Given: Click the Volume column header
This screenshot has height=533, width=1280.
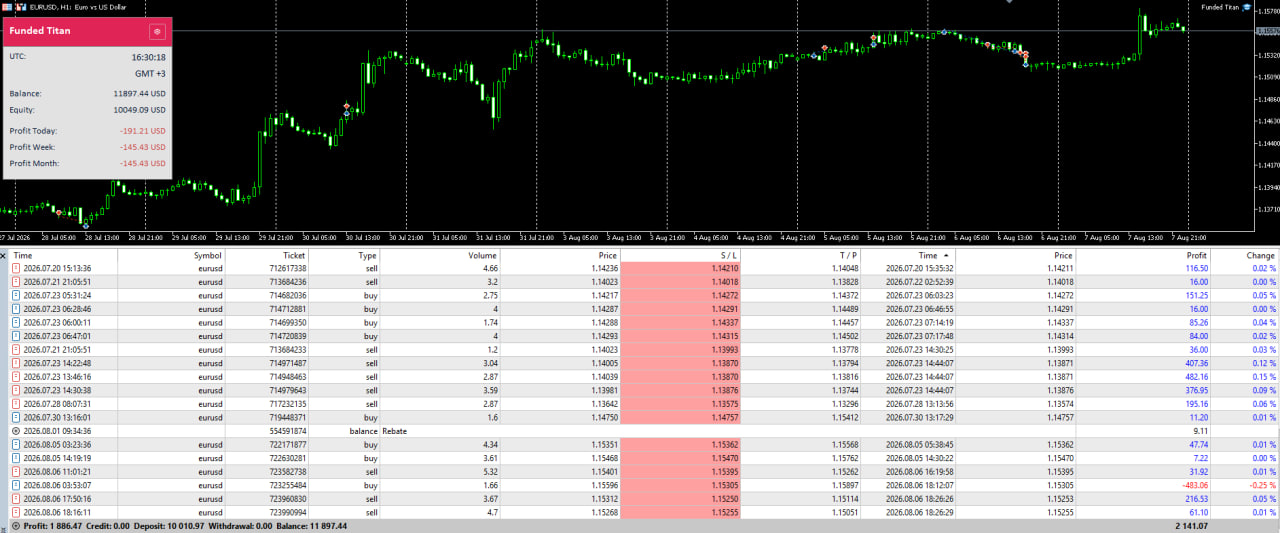Looking at the screenshot, I should tap(483, 256).
